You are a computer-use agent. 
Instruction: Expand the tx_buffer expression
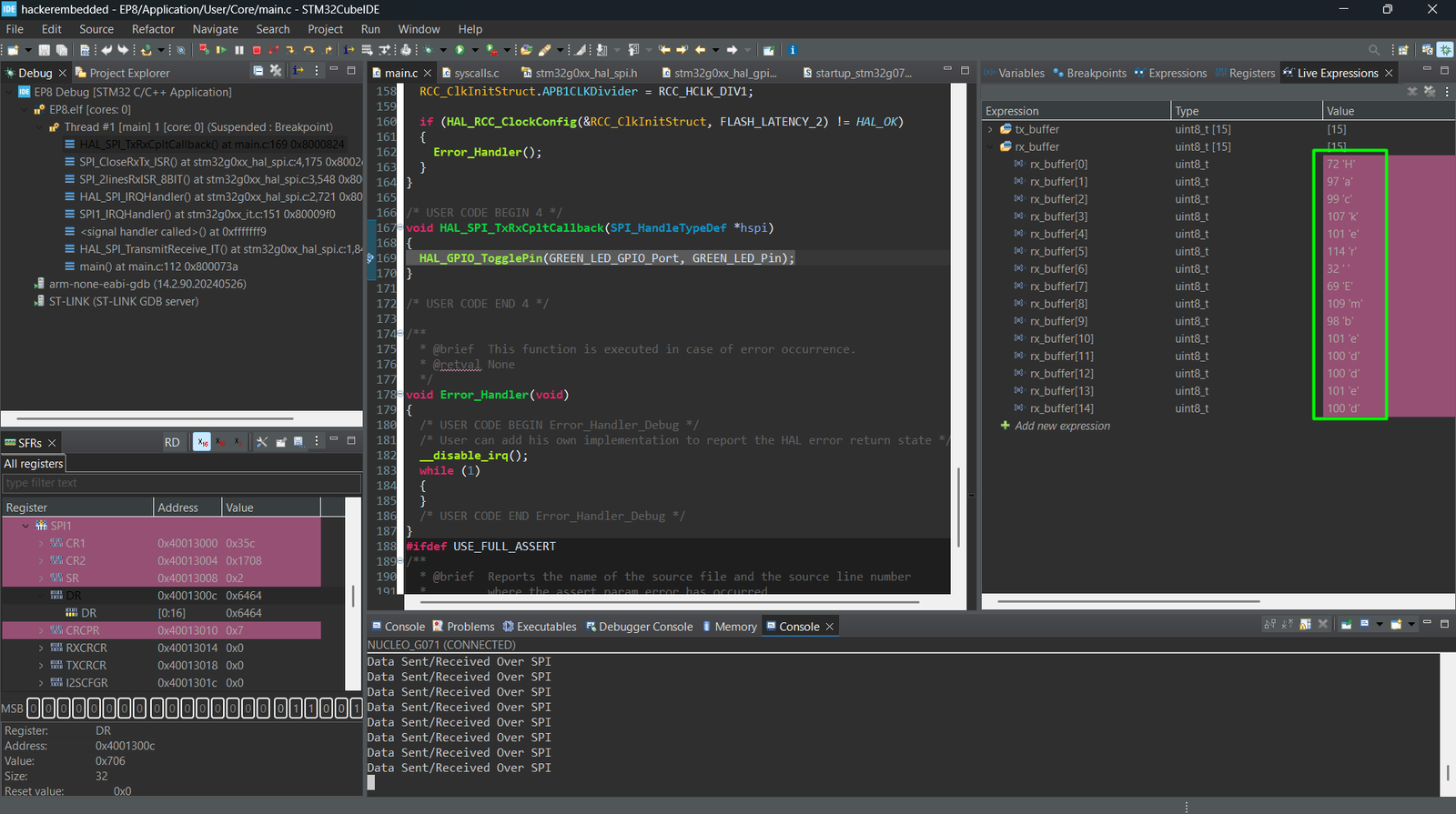pyautogui.click(x=990, y=129)
